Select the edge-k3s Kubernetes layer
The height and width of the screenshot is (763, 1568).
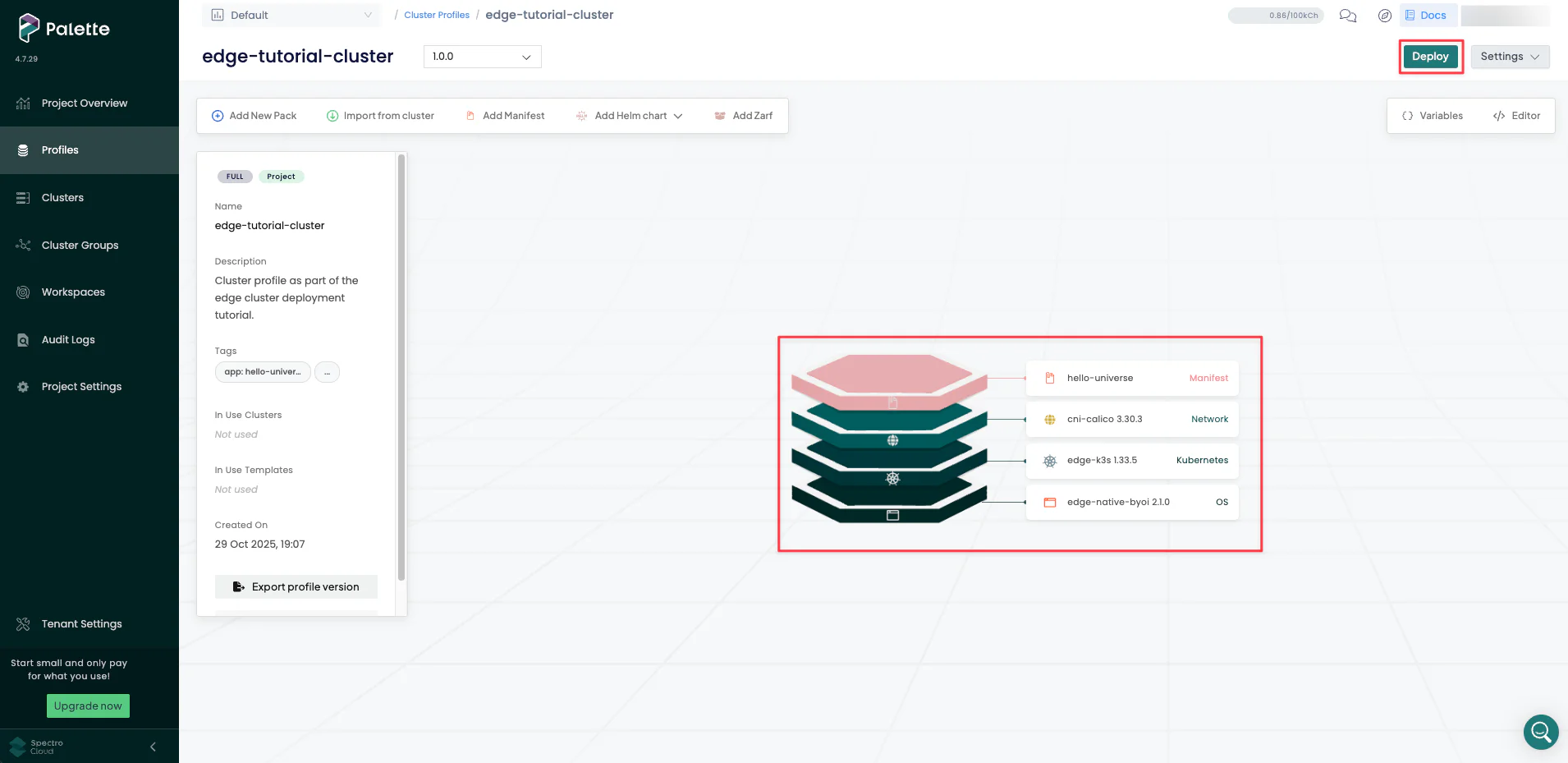(1131, 460)
